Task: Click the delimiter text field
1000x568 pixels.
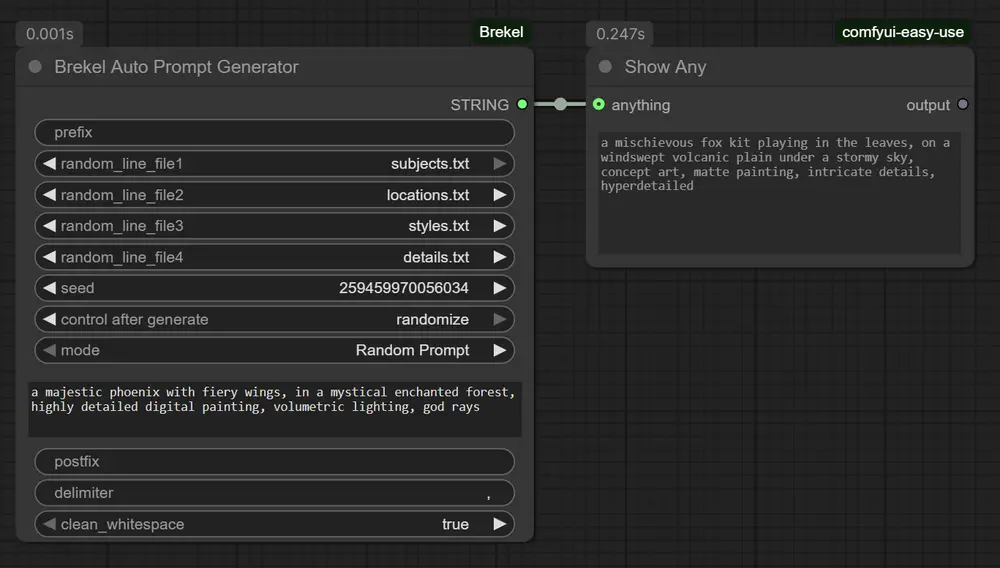Action: [x=274, y=493]
